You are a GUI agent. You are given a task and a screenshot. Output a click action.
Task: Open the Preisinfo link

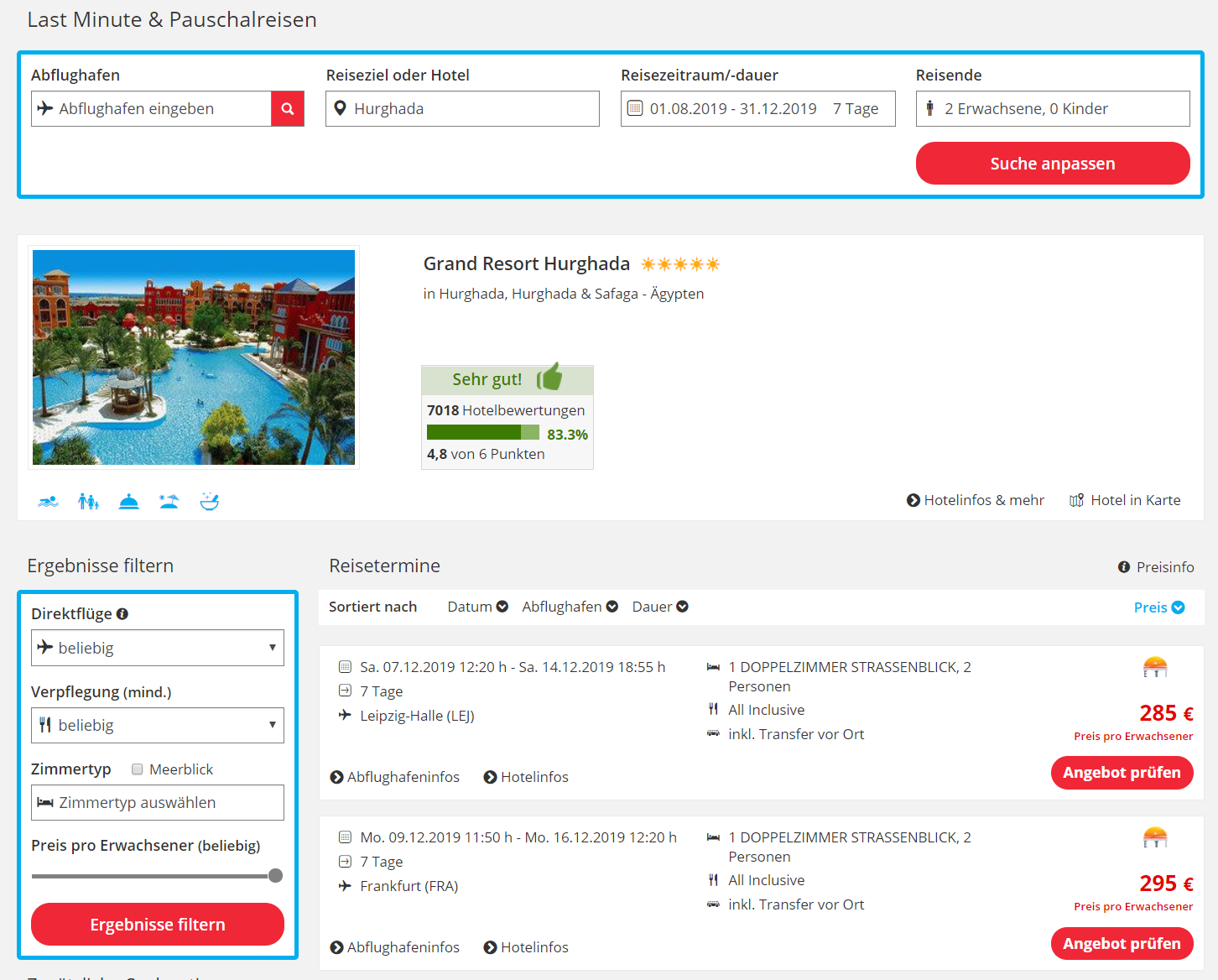point(1156,567)
